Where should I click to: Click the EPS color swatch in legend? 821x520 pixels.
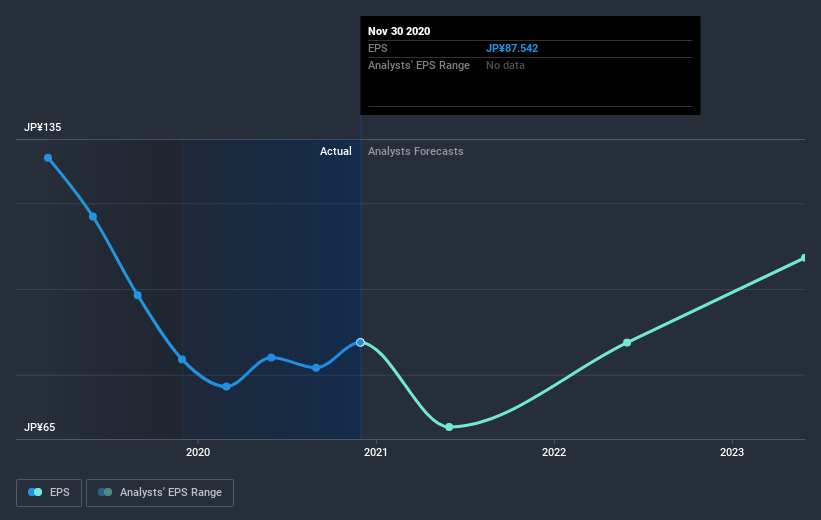35,492
